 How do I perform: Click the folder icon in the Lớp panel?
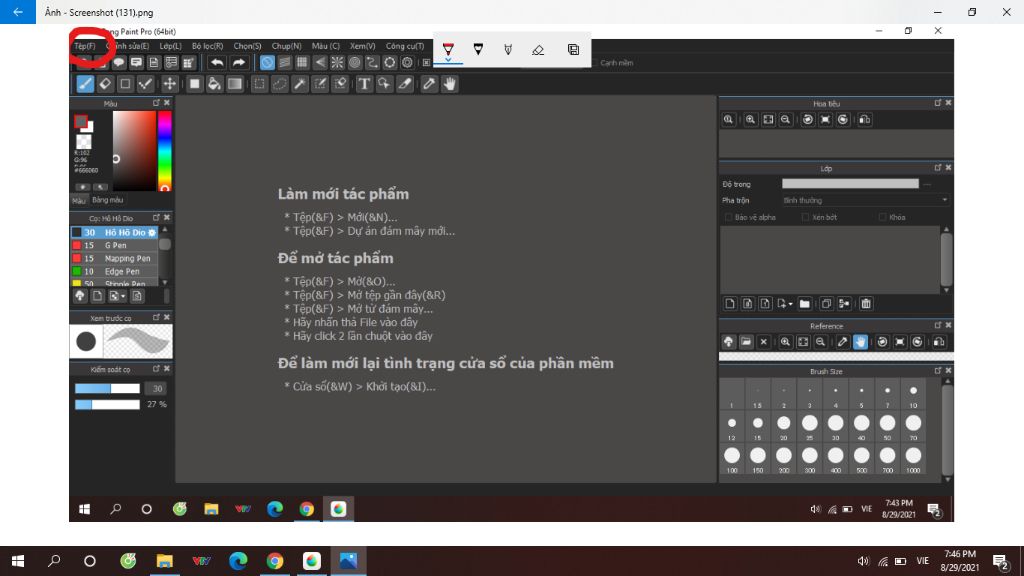click(805, 304)
